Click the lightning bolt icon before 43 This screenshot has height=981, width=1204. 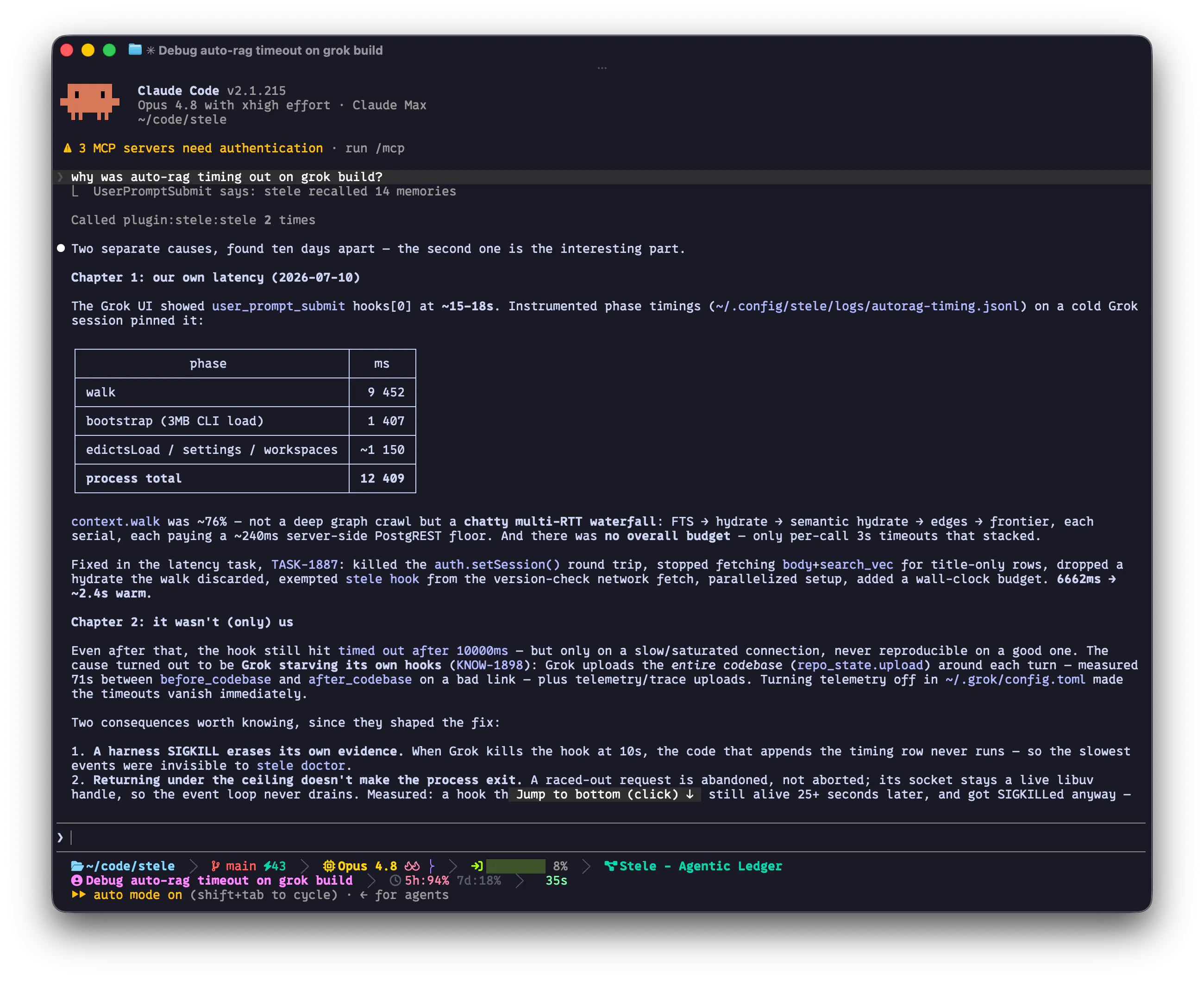(267, 866)
